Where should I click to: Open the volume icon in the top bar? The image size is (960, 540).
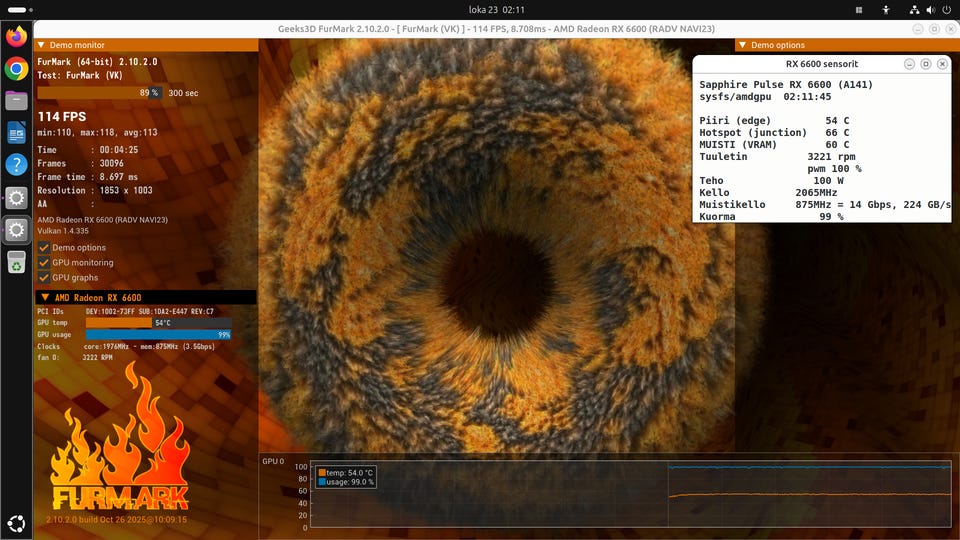click(x=931, y=10)
